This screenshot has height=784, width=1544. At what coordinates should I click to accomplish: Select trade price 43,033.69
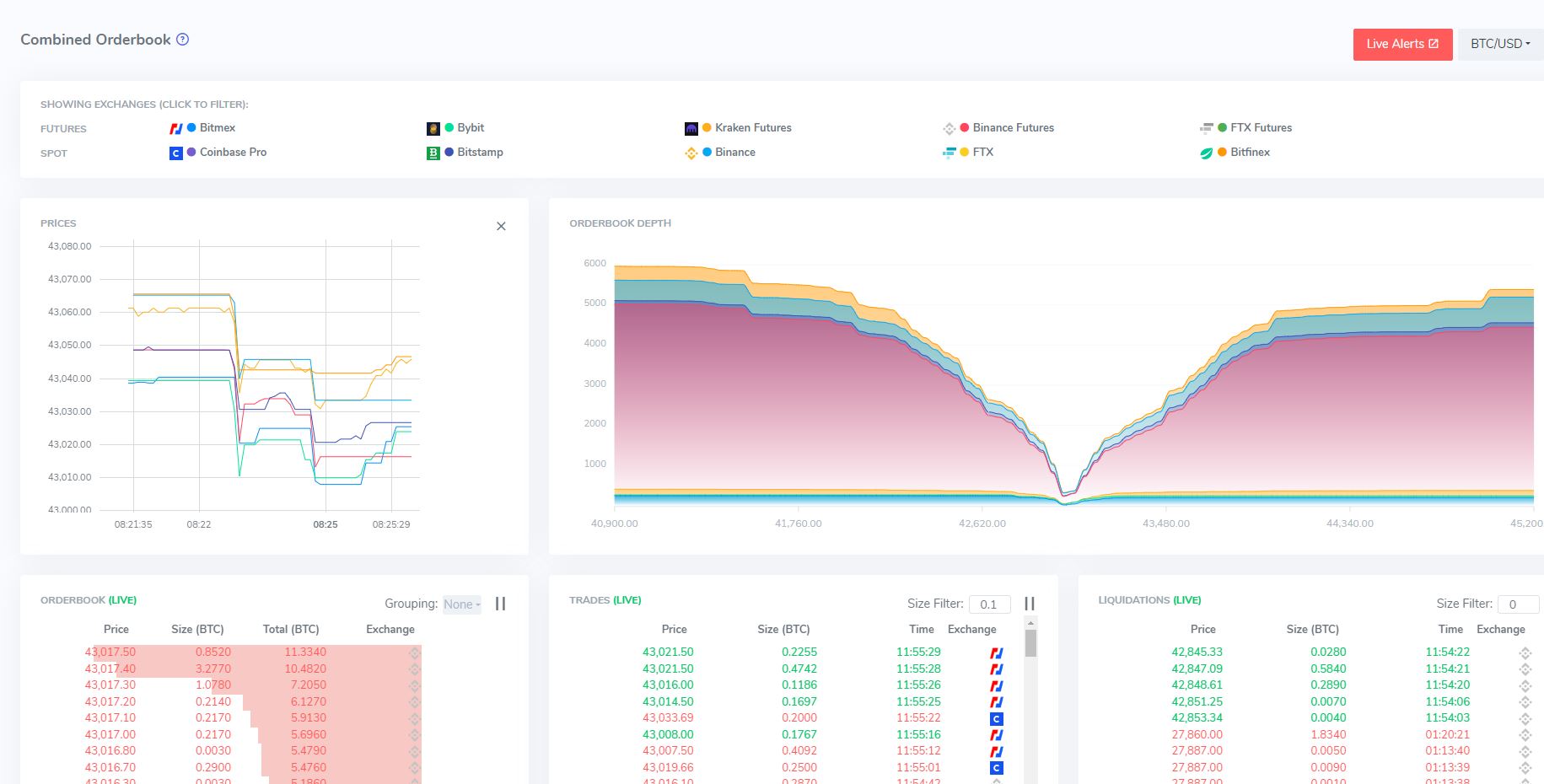click(x=668, y=717)
